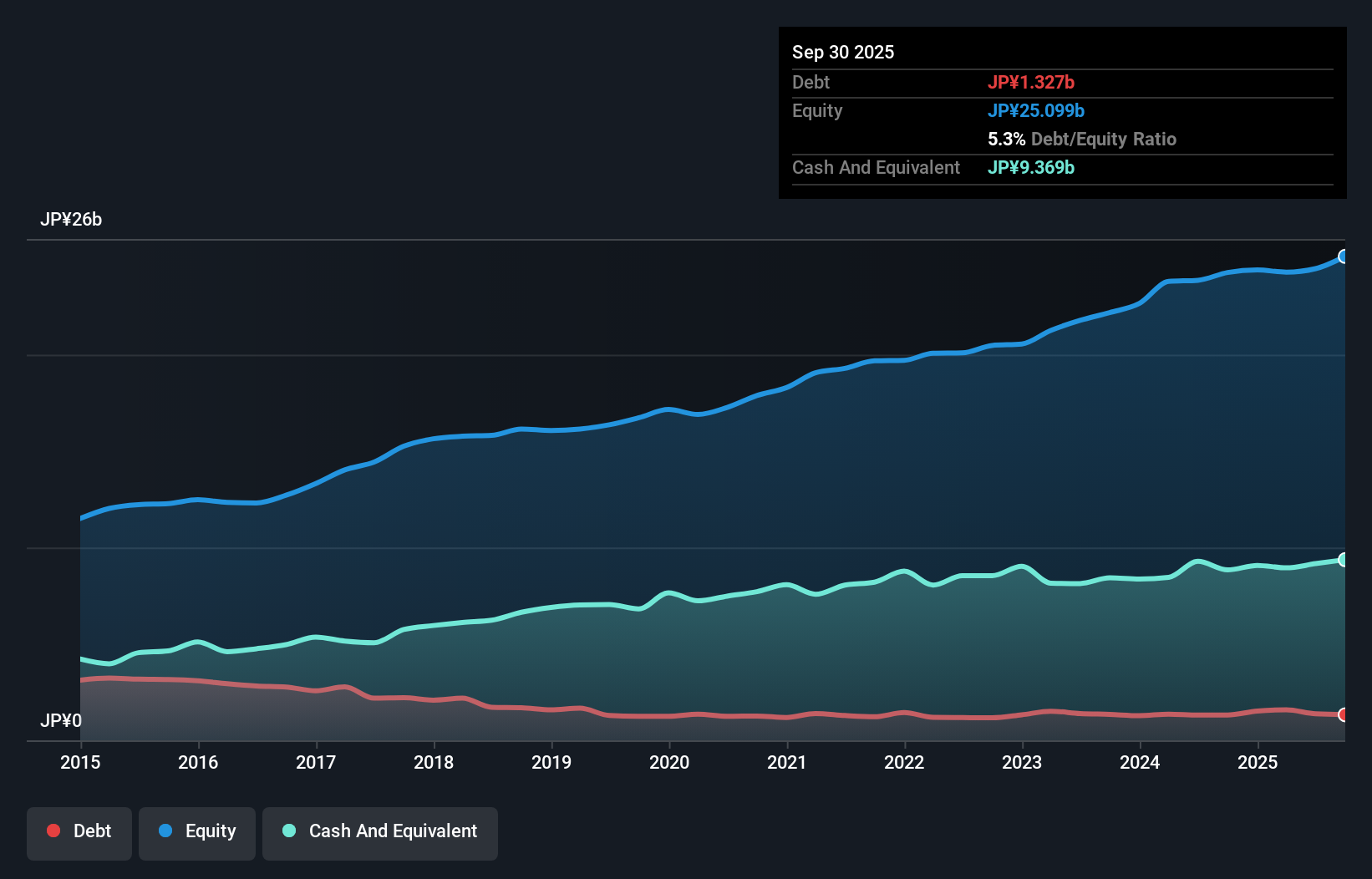The width and height of the screenshot is (1372, 879).
Task: Click the red Debt value in tooltip
Action: click(x=1032, y=82)
